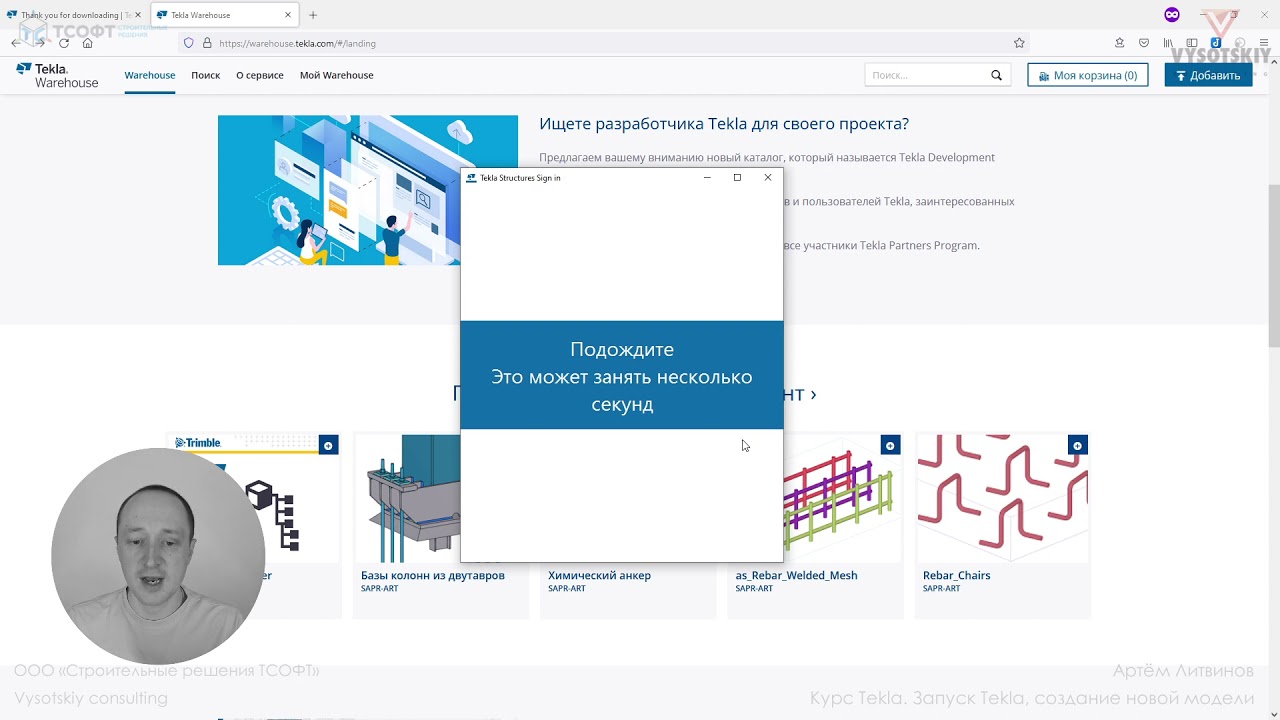This screenshot has width=1280, height=720.
Task: Open Моя корзина (0) button
Action: point(1087,75)
